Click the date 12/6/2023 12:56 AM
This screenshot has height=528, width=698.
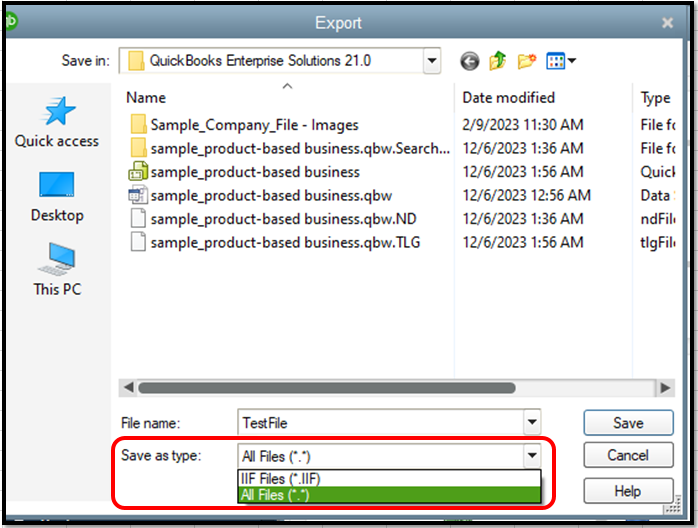click(526, 195)
